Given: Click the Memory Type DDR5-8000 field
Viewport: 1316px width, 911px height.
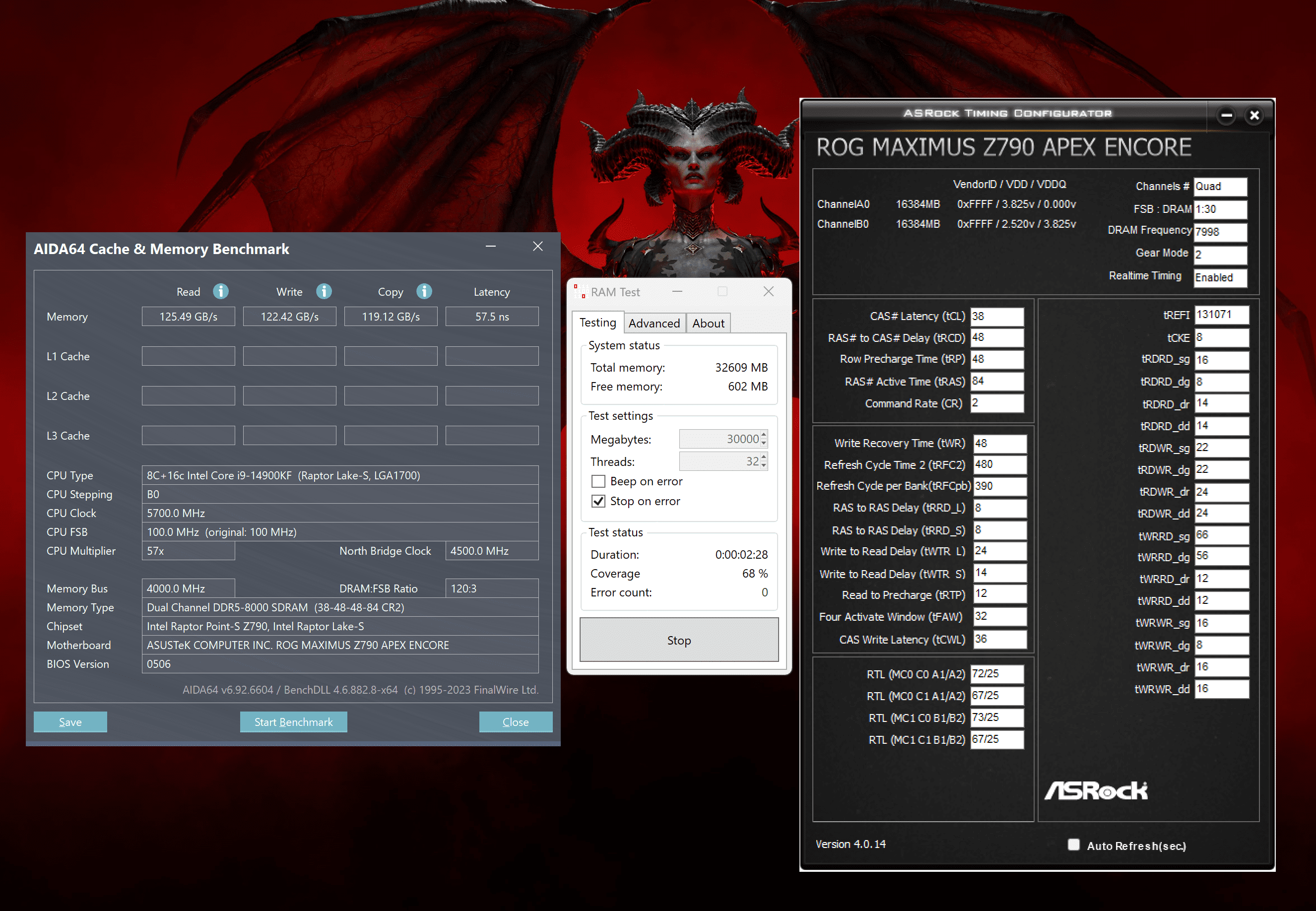Looking at the screenshot, I should (340, 607).
